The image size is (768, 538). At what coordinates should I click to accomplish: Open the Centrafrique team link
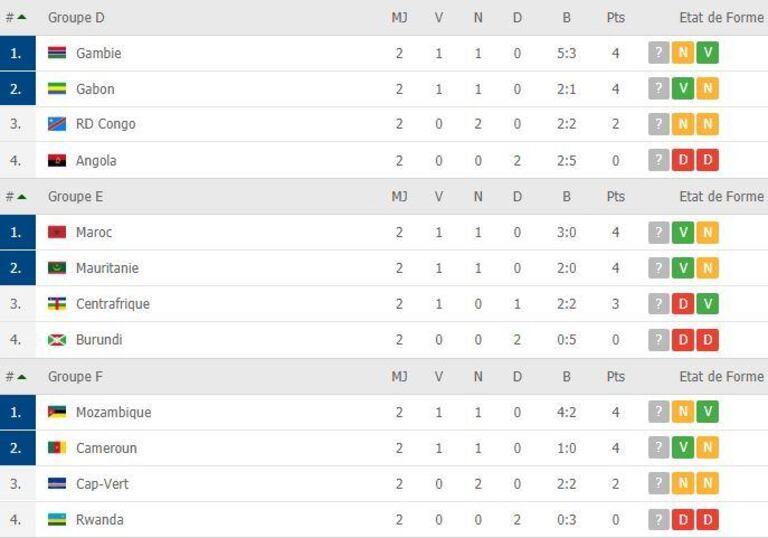point(113,304)
